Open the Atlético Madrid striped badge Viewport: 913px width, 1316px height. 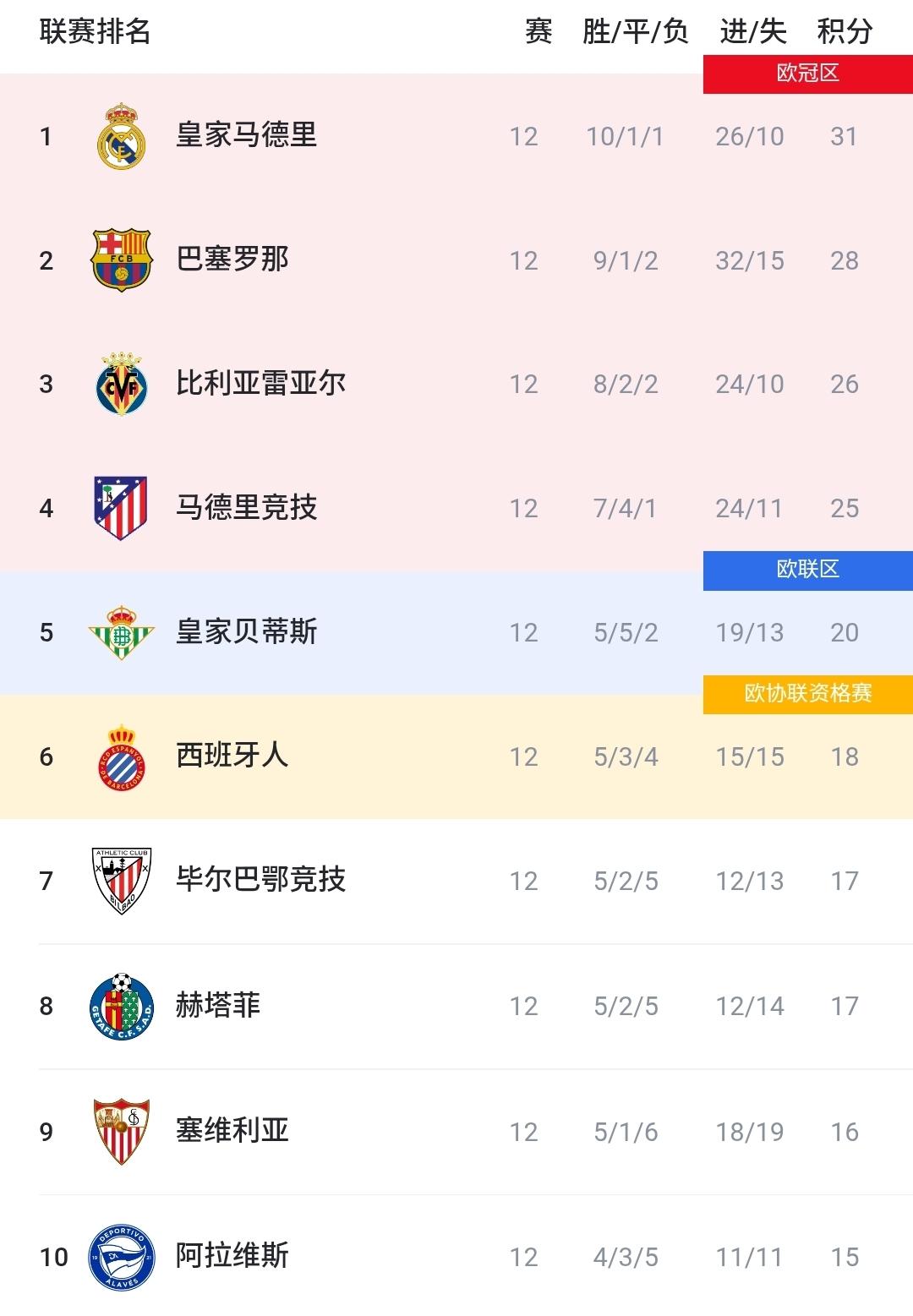point(122,508)
